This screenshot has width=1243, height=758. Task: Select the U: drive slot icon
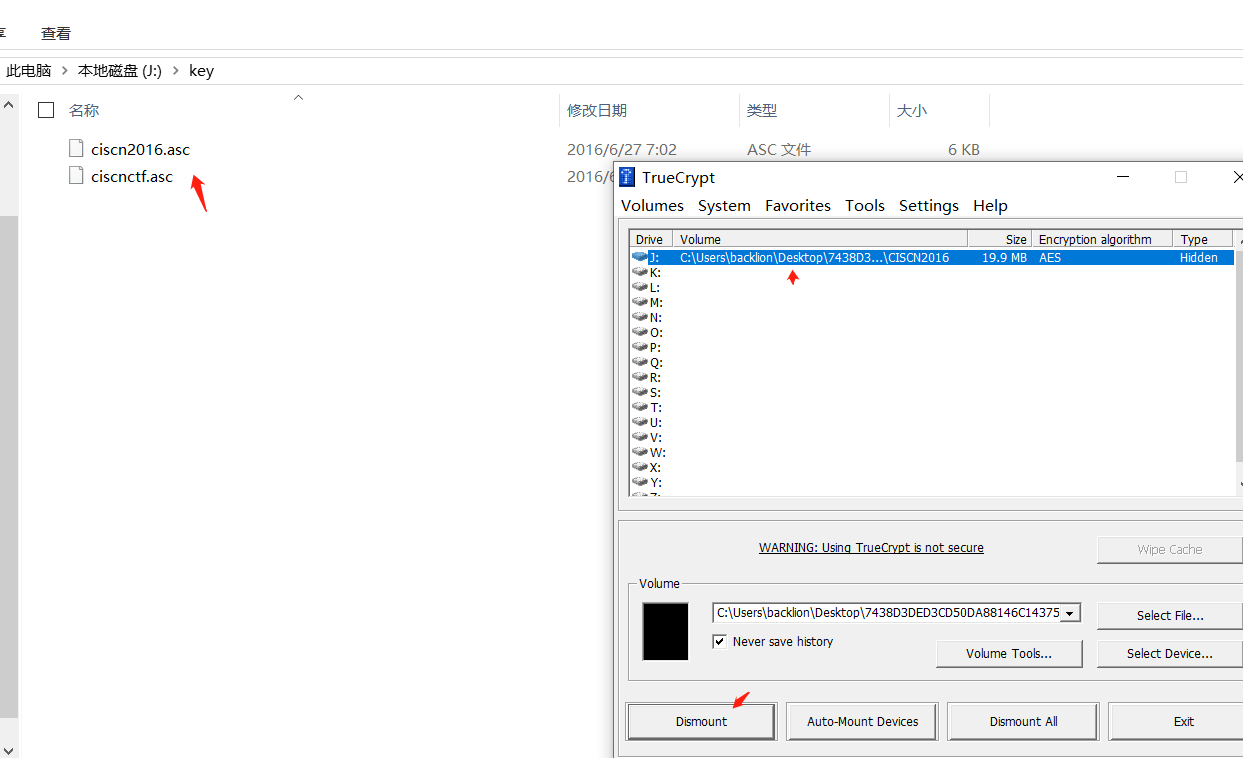(x=640, y=422)
